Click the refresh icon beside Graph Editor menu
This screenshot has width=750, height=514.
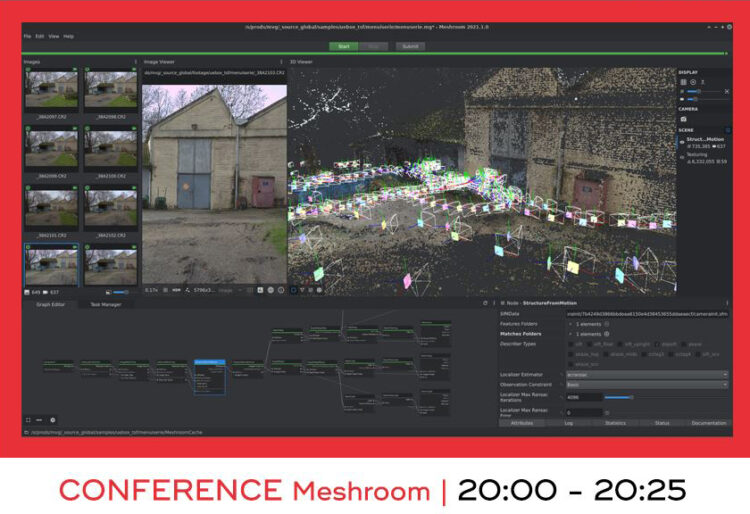pyautogui.click(x=485, y=303)
